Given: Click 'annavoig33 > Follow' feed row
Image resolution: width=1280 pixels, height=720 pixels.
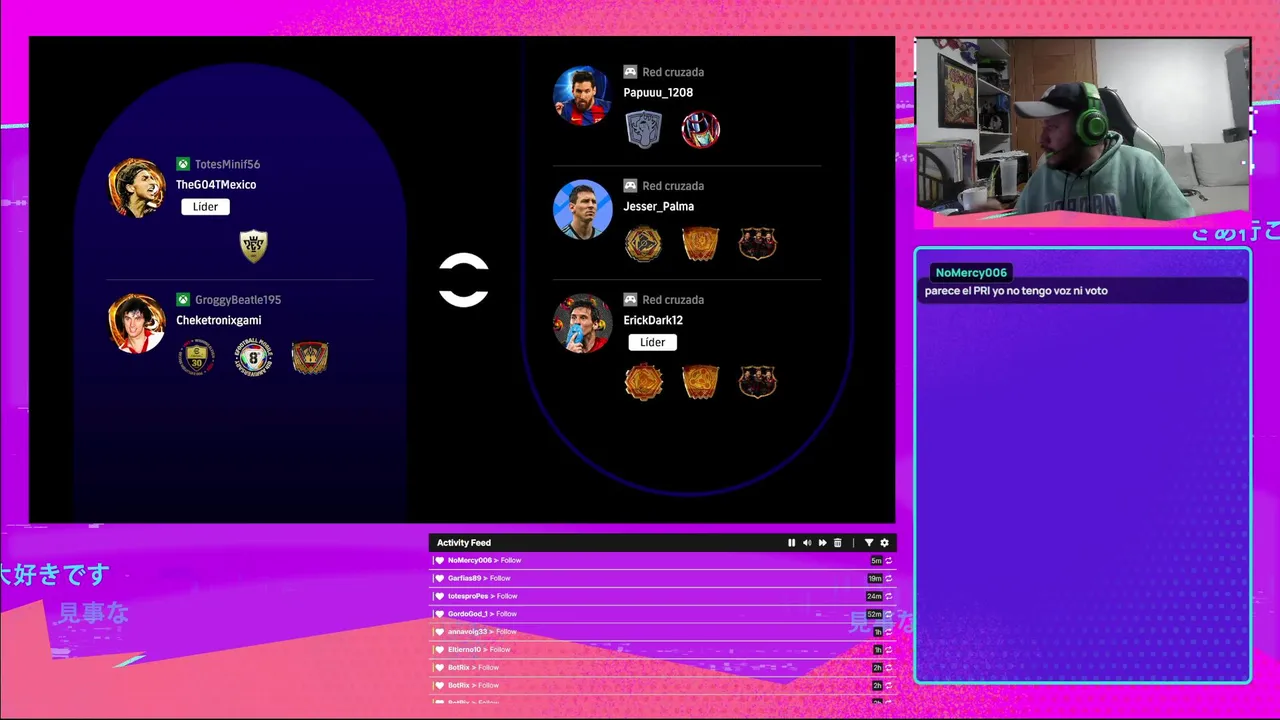Looking at the screenshot, I should click(x=661, y=632).
